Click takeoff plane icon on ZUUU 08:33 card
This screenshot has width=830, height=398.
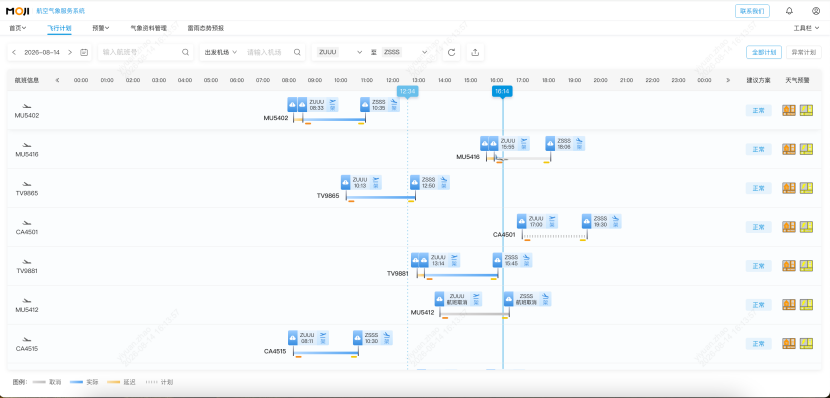click(333, 101)
